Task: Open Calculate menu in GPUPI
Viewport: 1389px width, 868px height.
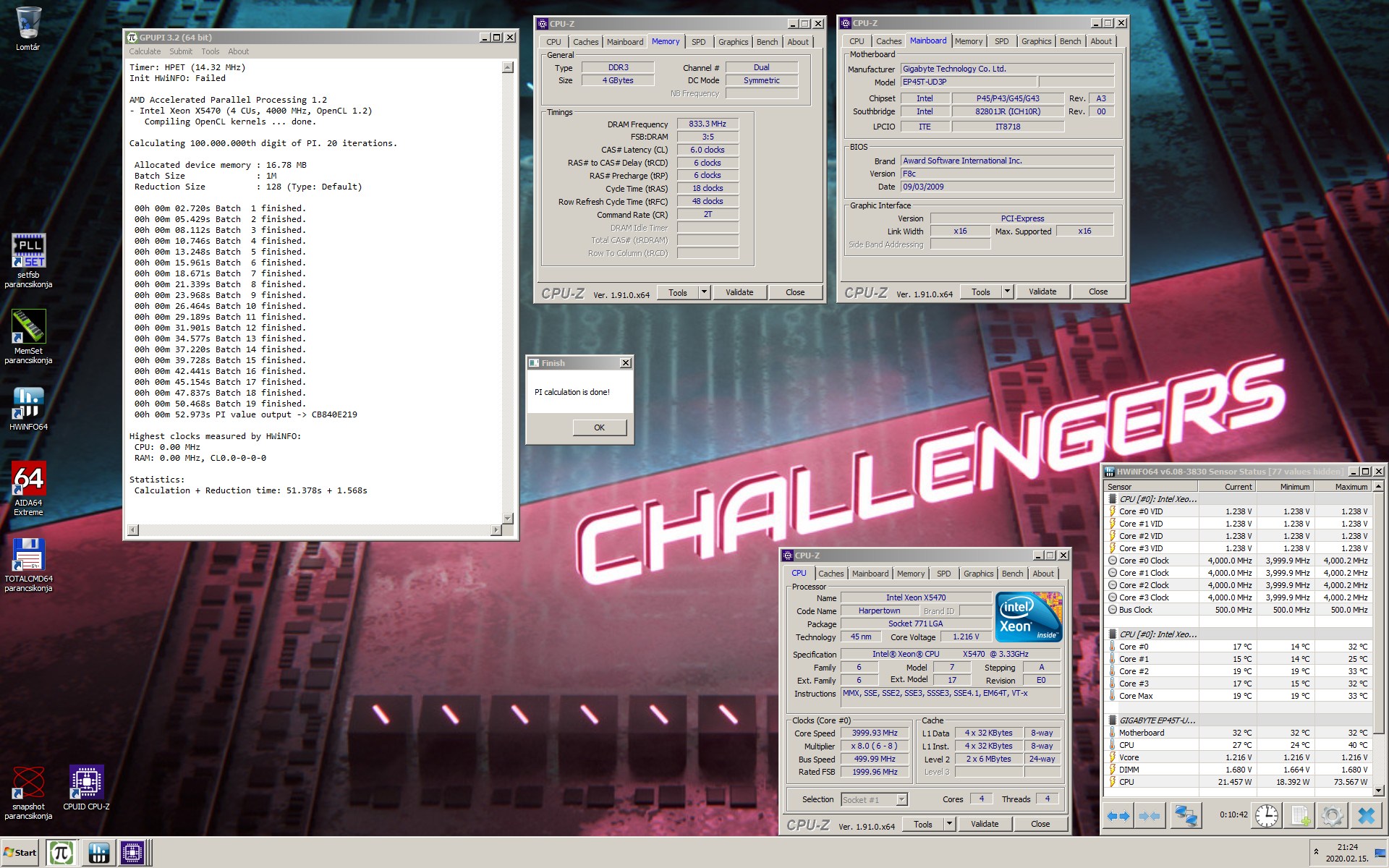Action: point(145,51)
